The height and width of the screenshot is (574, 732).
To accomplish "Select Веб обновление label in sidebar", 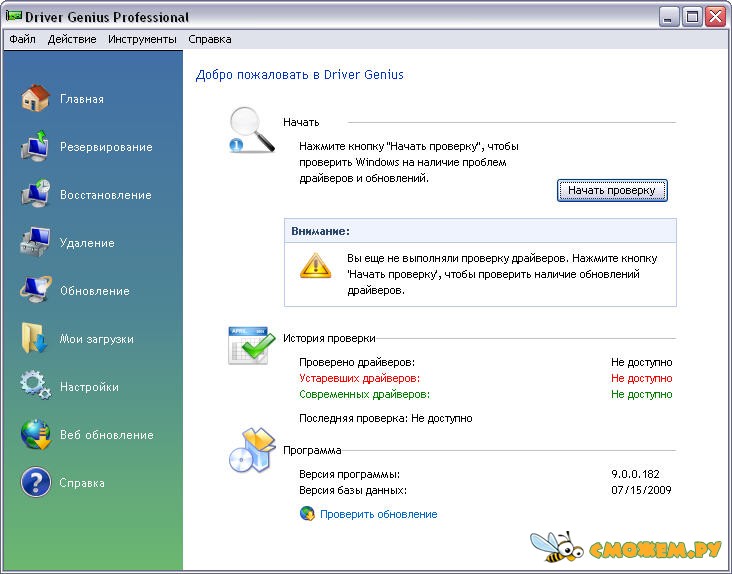I will click(106, 435).
